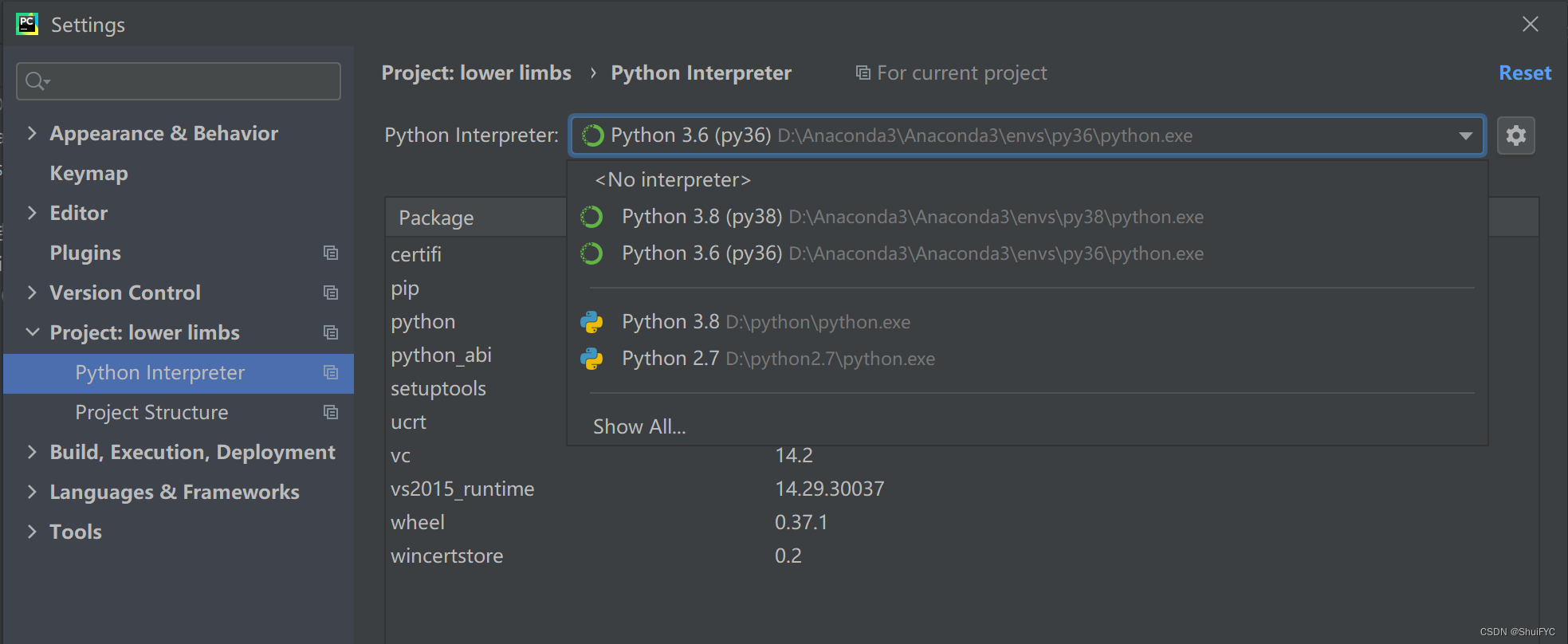1568x644 pixels.
Task: Expand Languages & Frameworks section
Action: pos(32,492)
